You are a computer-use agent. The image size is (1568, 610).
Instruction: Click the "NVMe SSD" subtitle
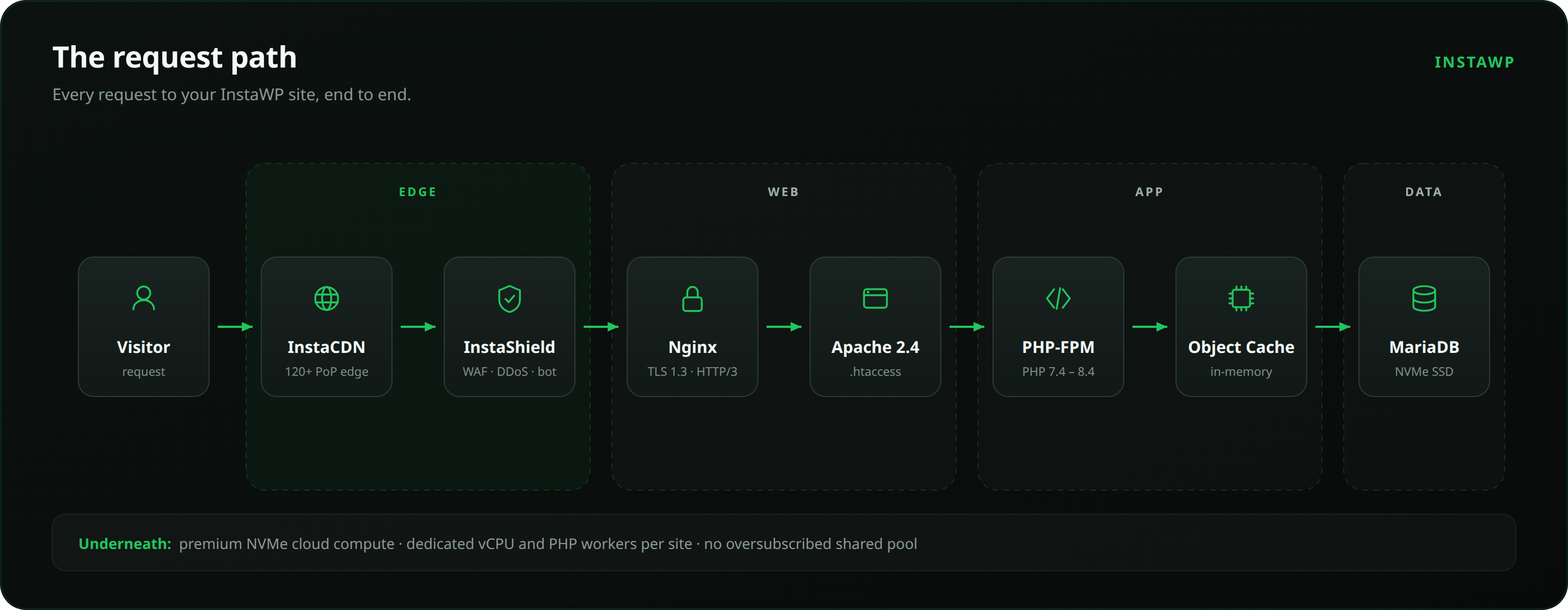(1424, 371)
